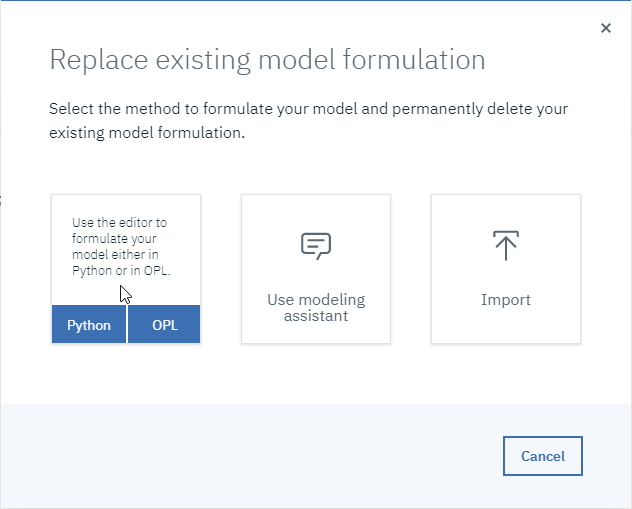This screenshot has width=632, height=509.
Task: Select the "Use modeling assistant" label
Action: (x=316, y=307)
